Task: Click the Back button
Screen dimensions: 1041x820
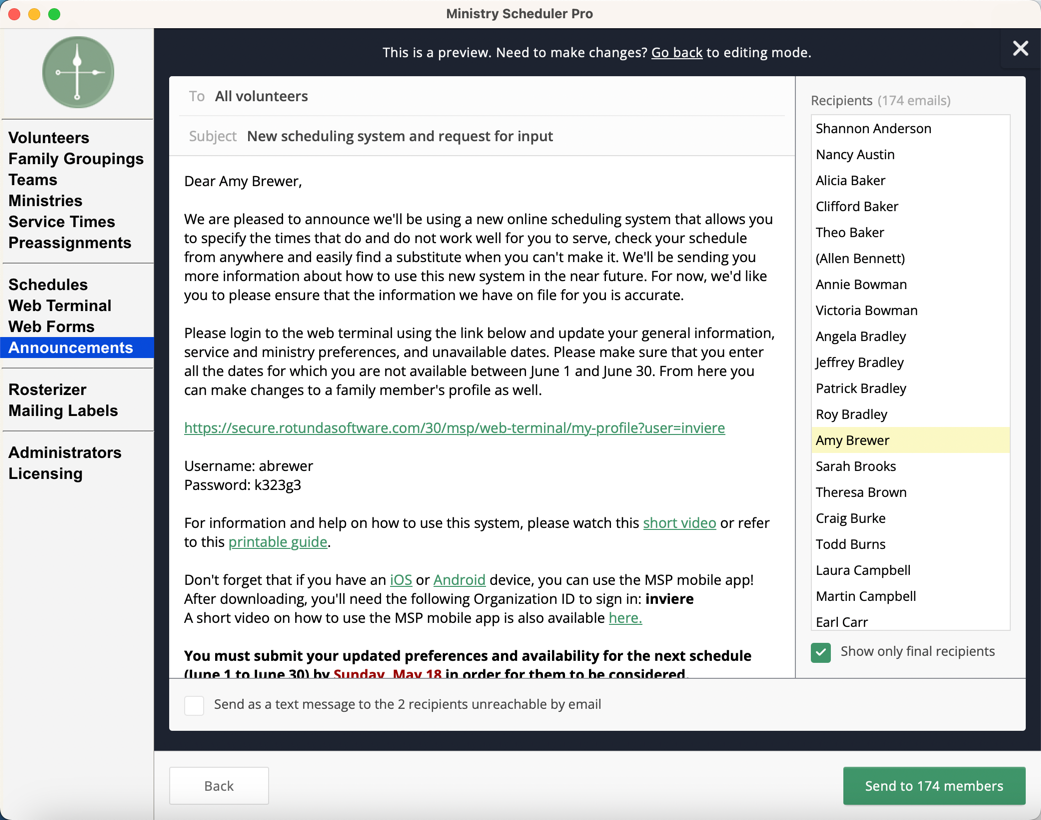Action: pos(218,786)
